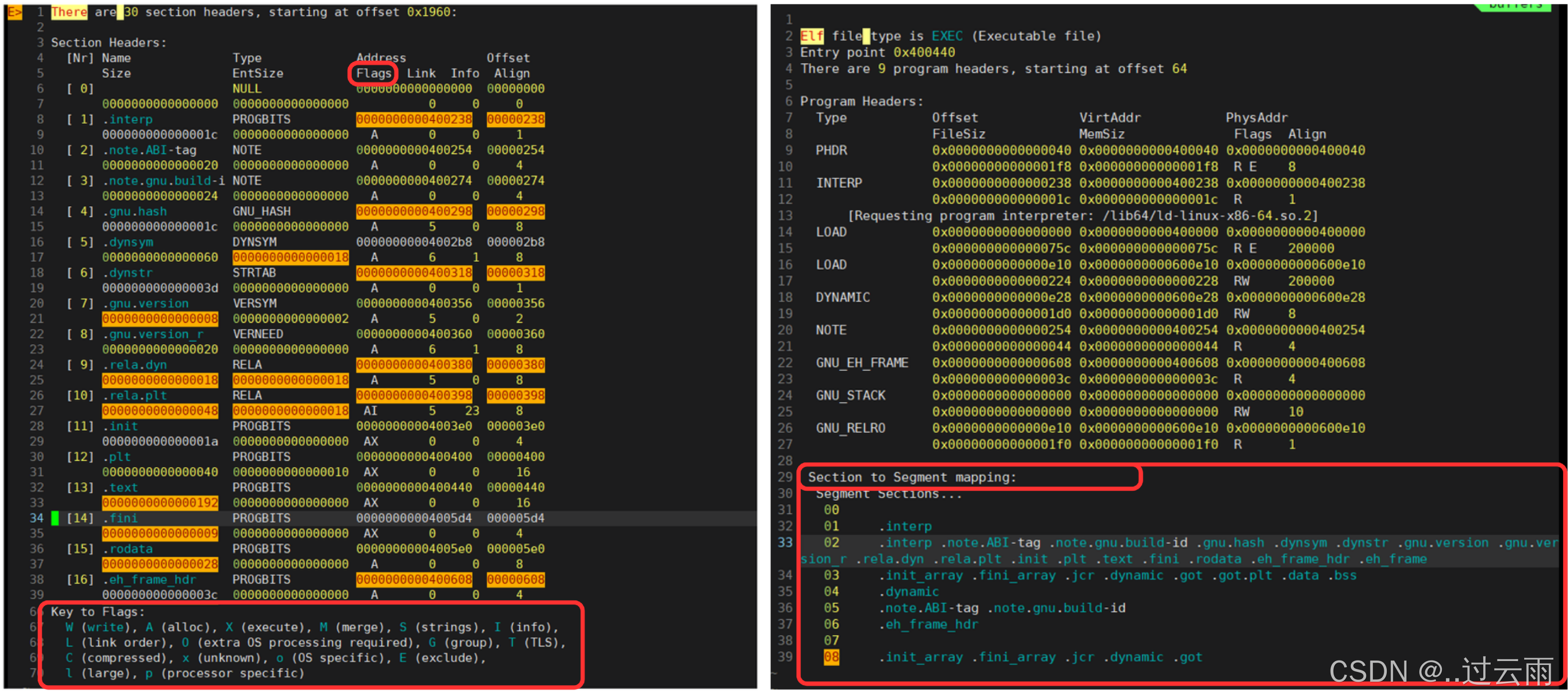Click the orange E> error sign marker
This screenshot has height=698, width=1568.
[x=14, y=11]
